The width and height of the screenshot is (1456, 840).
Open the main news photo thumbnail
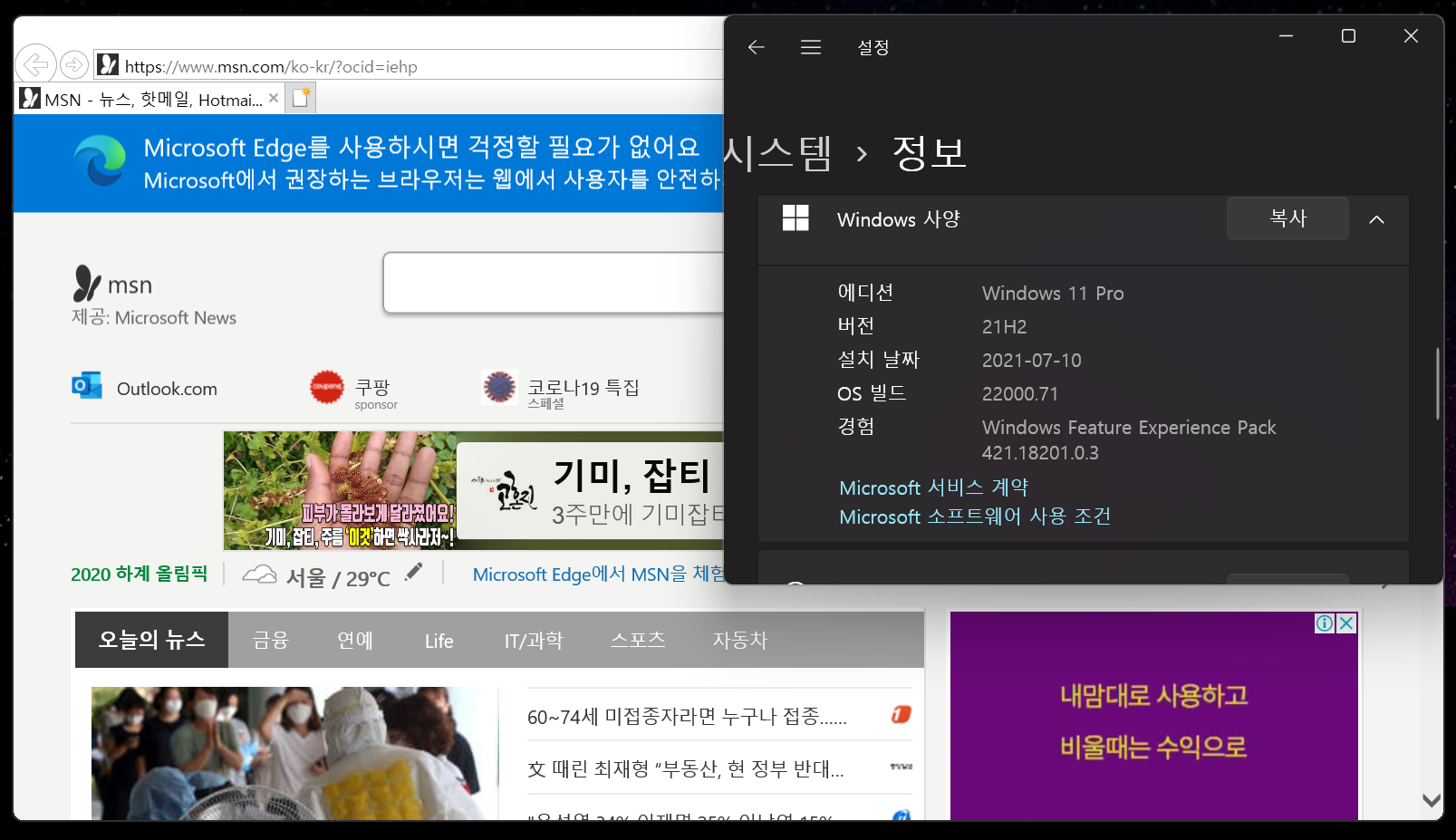coord(294,753)
